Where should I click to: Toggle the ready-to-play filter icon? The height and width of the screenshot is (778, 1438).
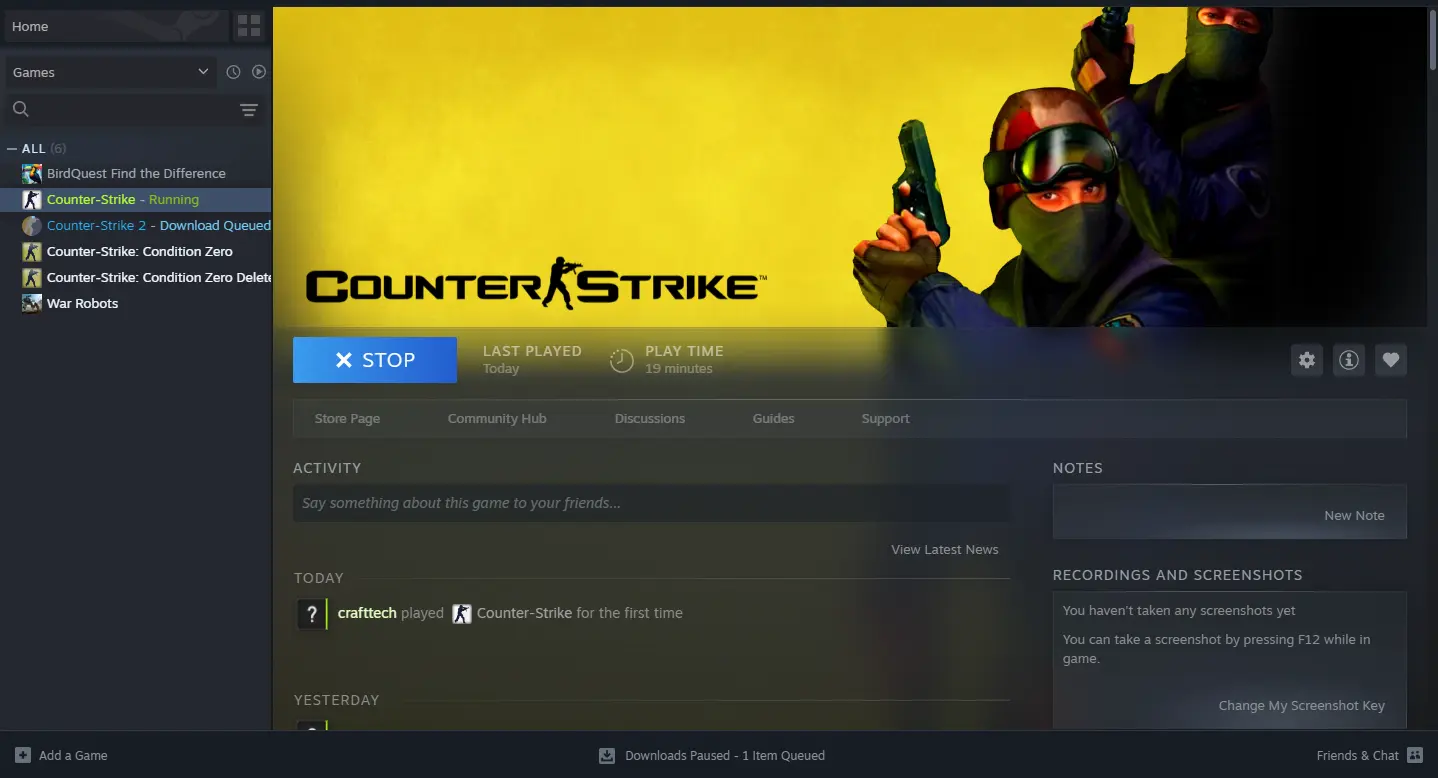pos(259,72)
